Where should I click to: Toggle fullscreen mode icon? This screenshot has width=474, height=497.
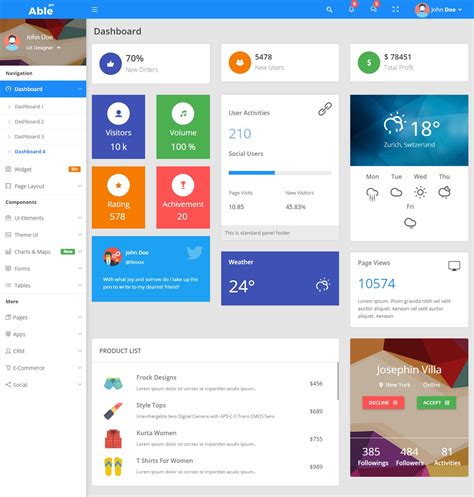[395, 9]
